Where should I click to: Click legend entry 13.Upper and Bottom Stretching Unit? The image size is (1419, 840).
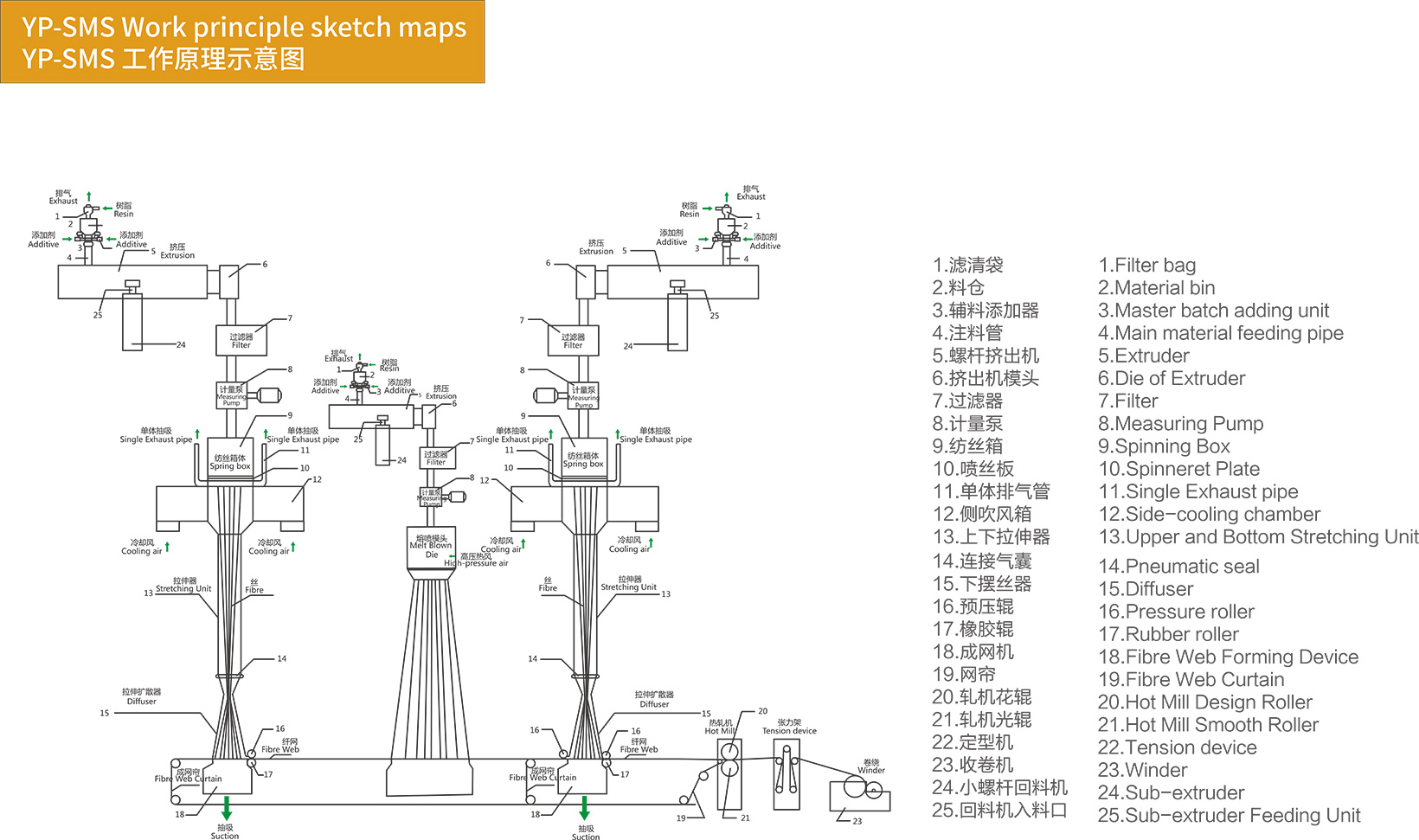click(1257, 537)
